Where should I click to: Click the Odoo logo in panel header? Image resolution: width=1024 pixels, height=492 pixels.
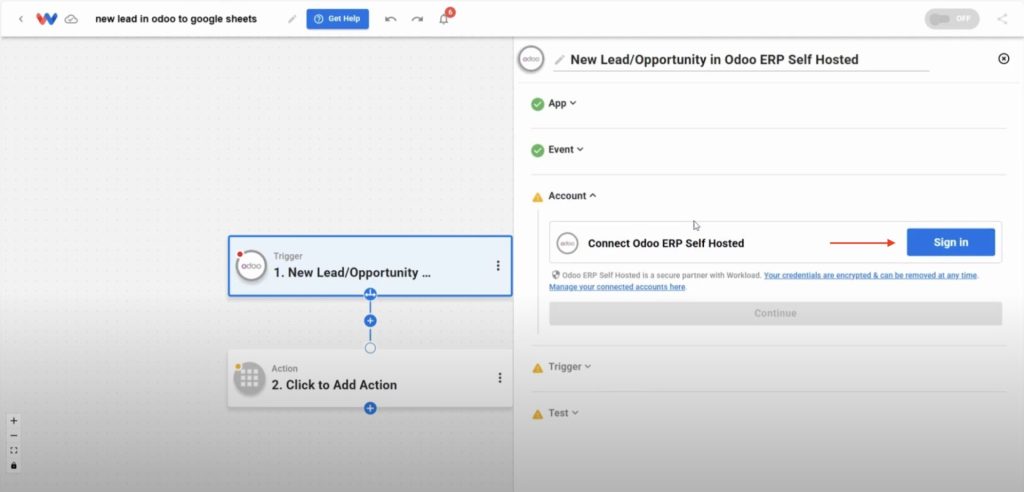(531, 59)
